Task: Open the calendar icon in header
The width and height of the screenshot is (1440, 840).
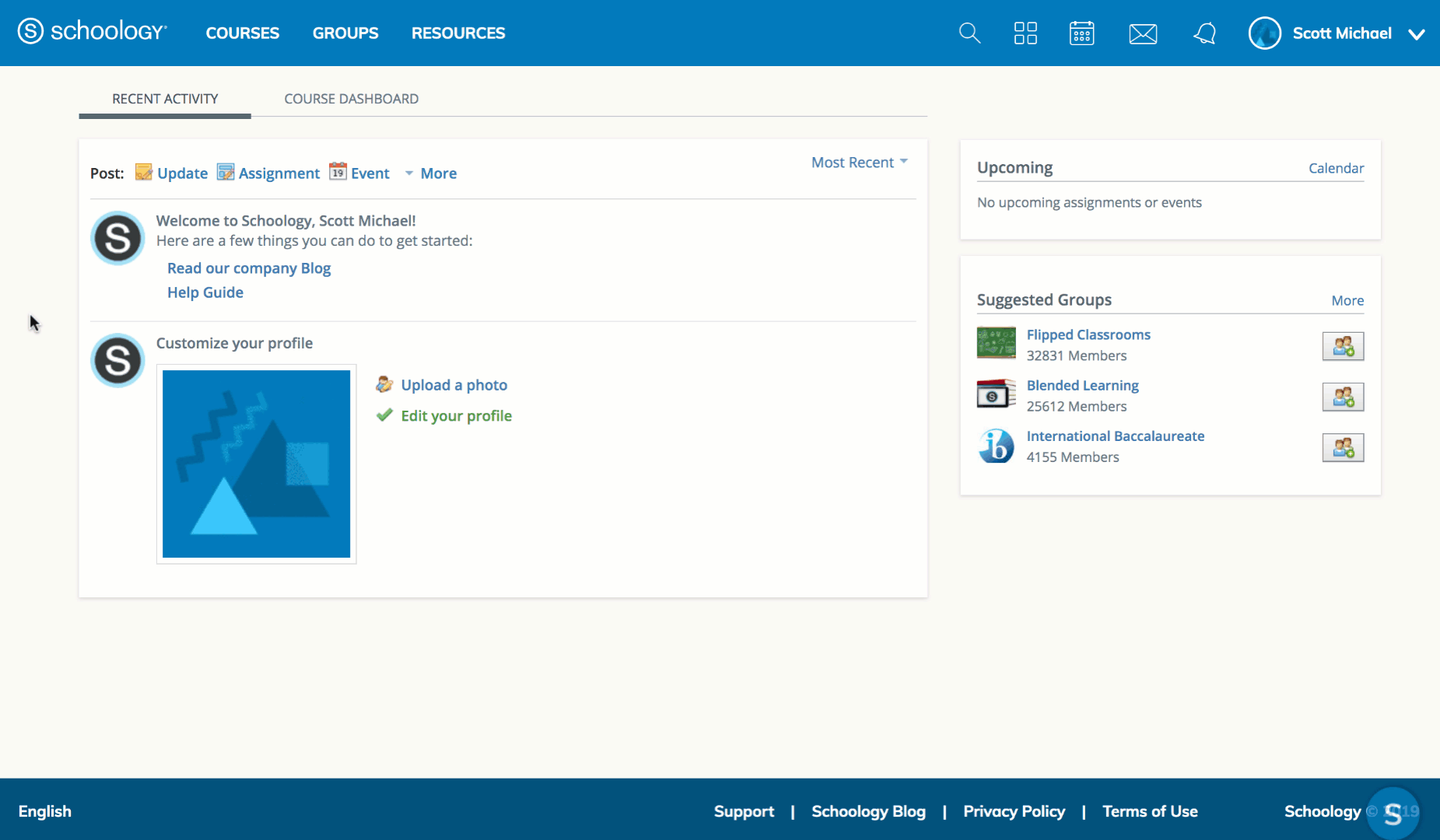Action: pyautogui.click(x=1081, y=33)
